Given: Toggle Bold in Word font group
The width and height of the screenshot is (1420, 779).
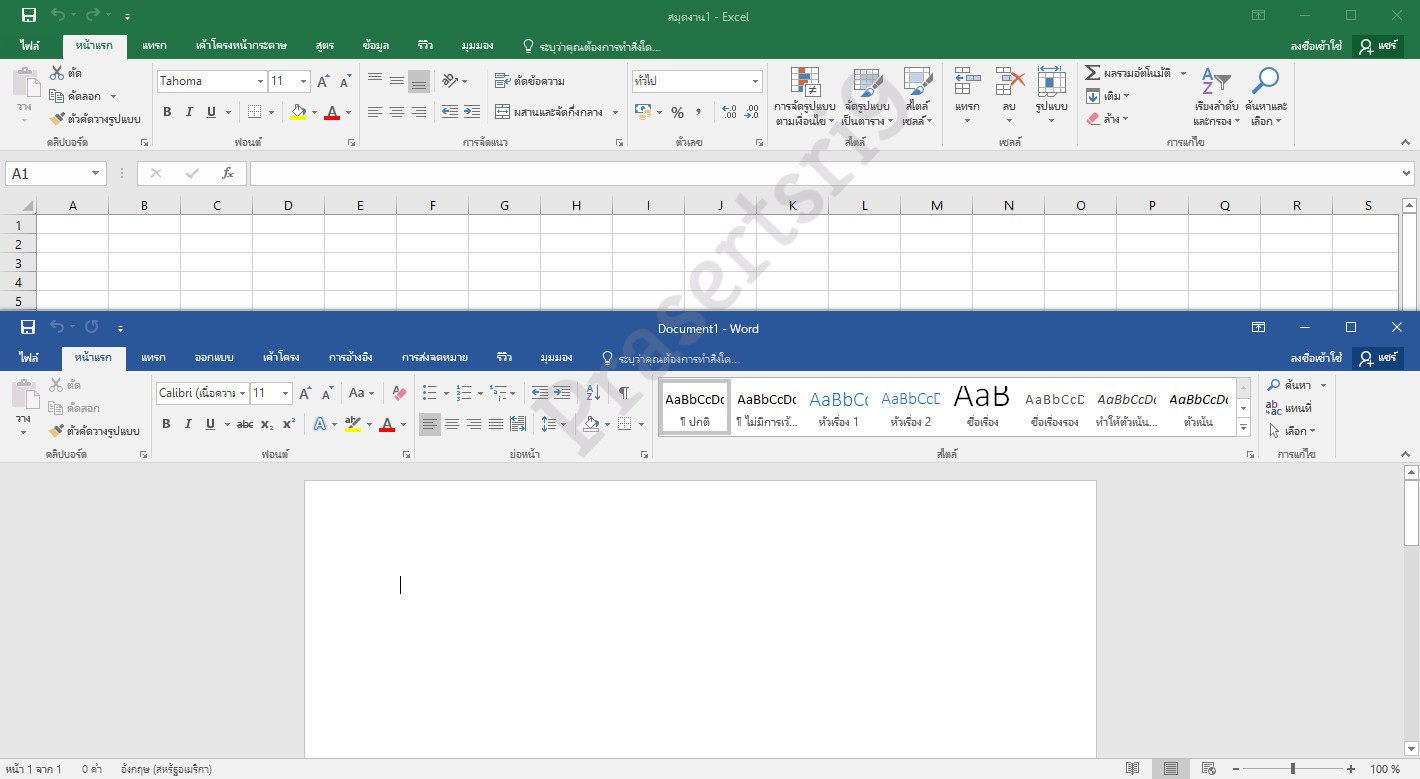Looking at the screenshot, I should point(166,424).
